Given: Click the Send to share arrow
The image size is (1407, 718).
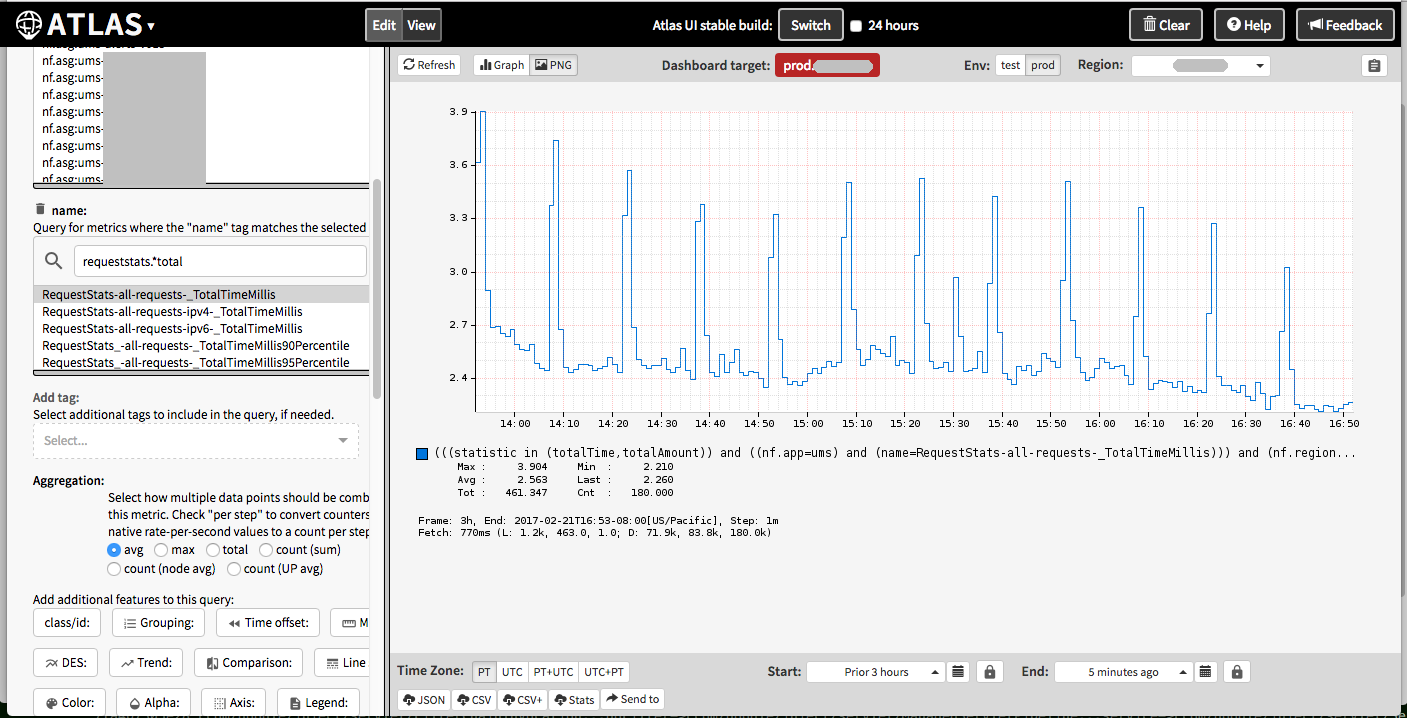Looking at the screenshot, I should click(x=631, y=699).
